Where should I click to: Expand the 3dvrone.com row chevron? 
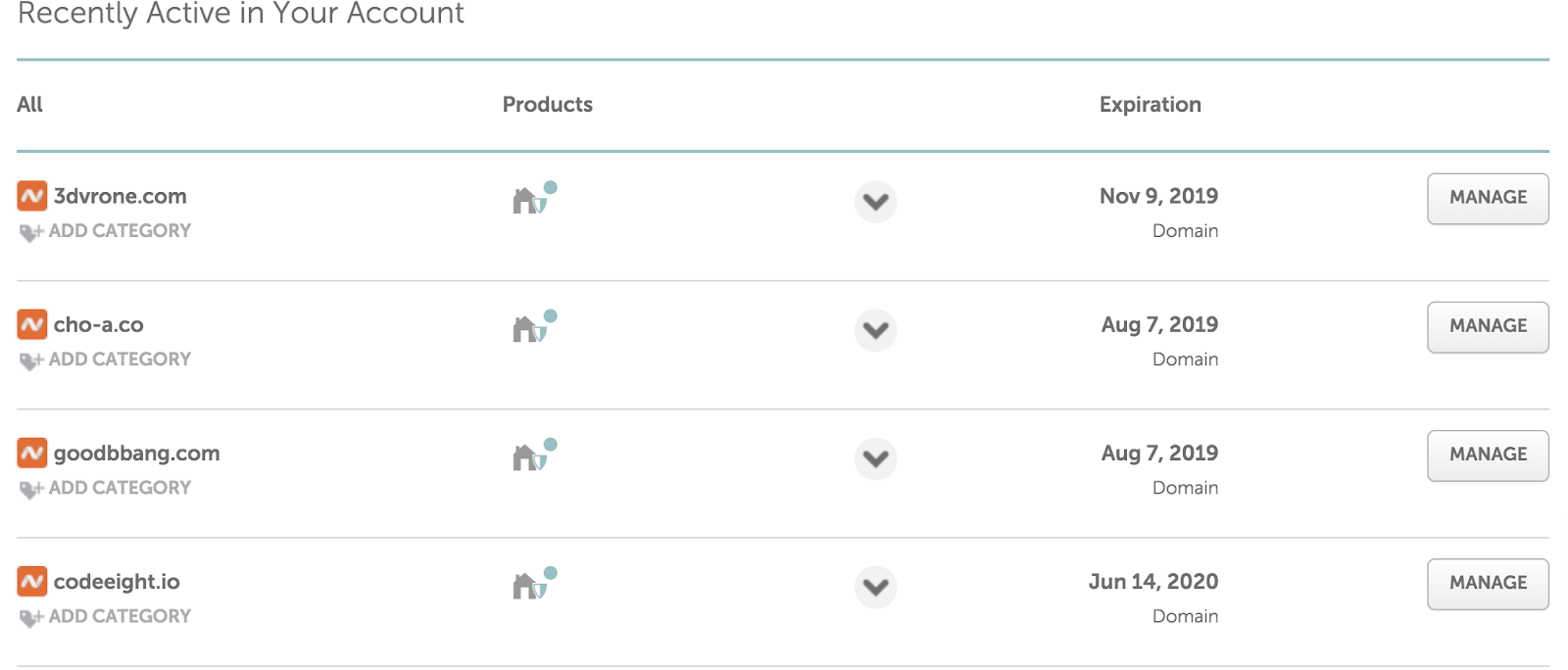point(876,202)
